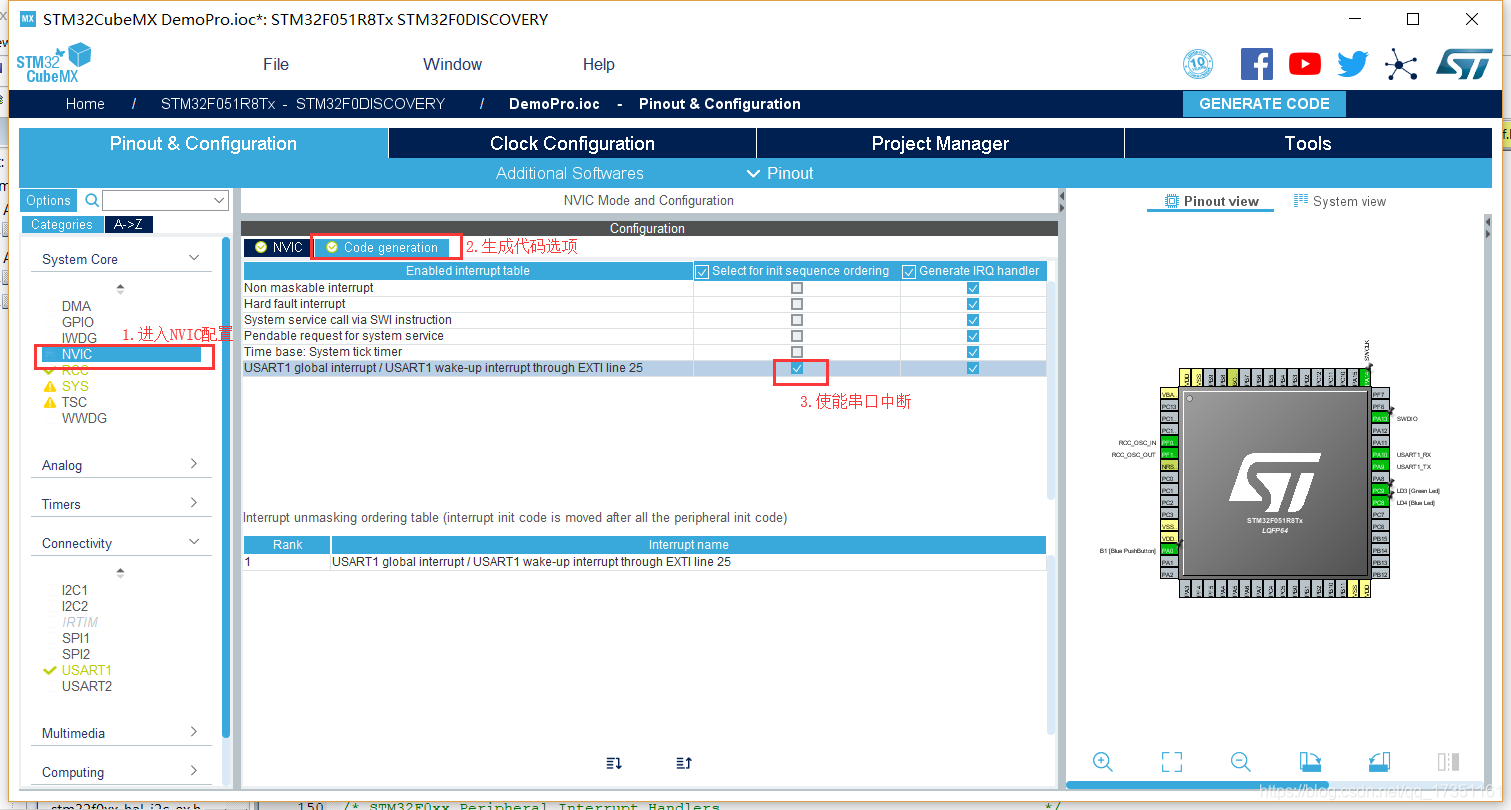
Task: Zoom in on the pinout view
Action: pos(1103,762)
